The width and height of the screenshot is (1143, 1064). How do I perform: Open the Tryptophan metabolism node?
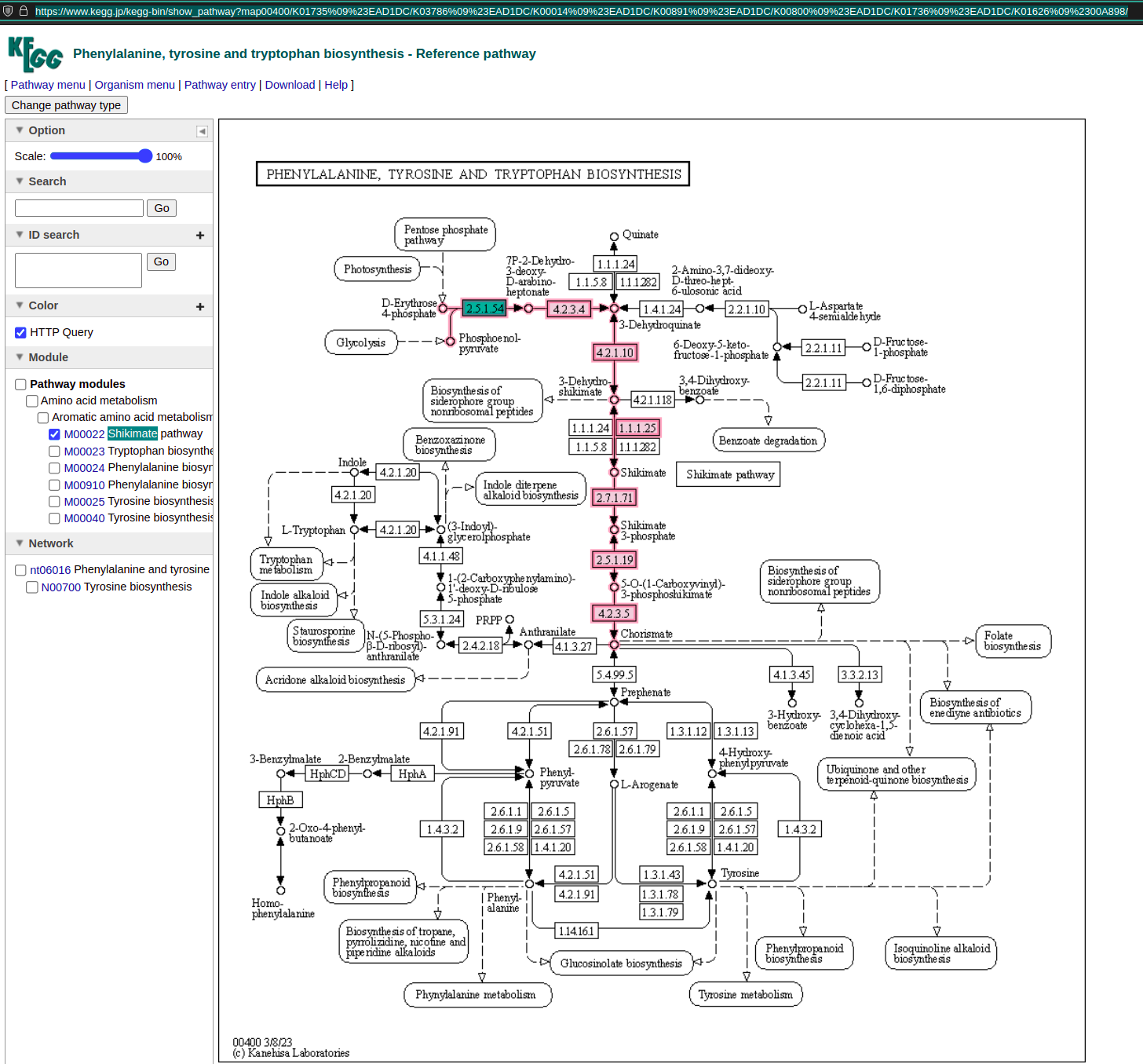click(287, 565)
